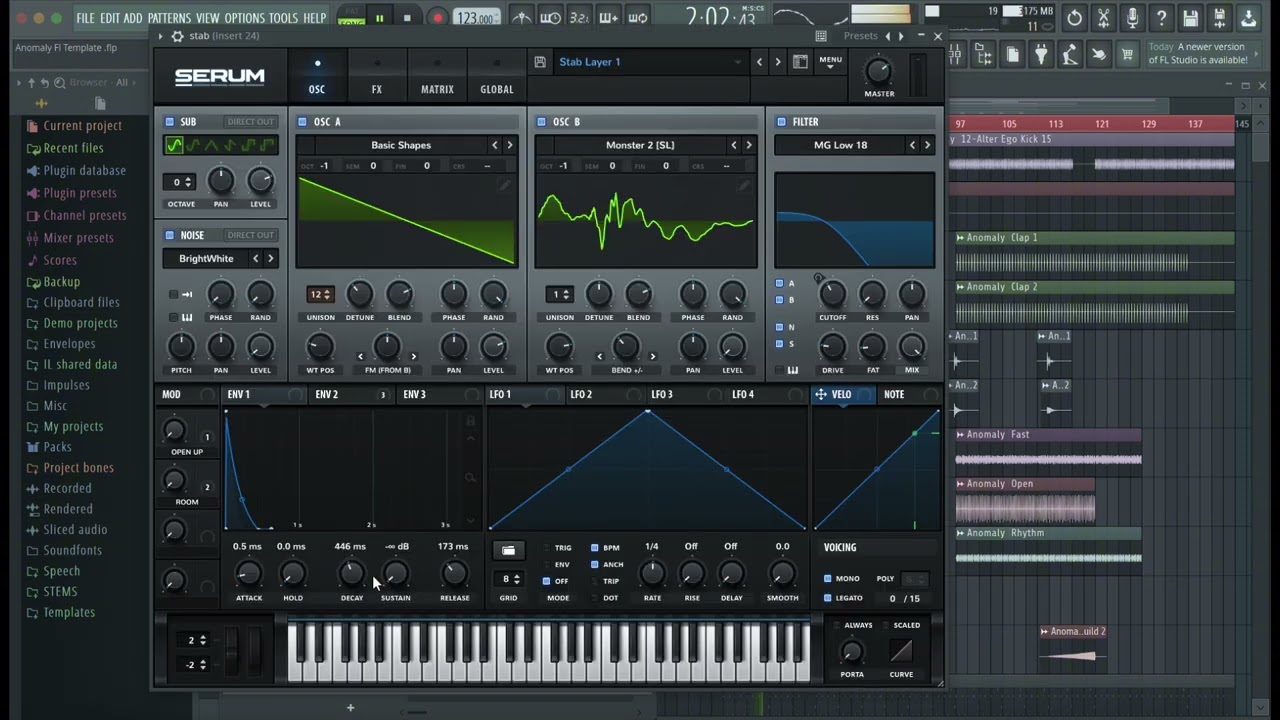Toggle OSC A on/off
This screenshot has height=720, width=1280.
[302, 122]
